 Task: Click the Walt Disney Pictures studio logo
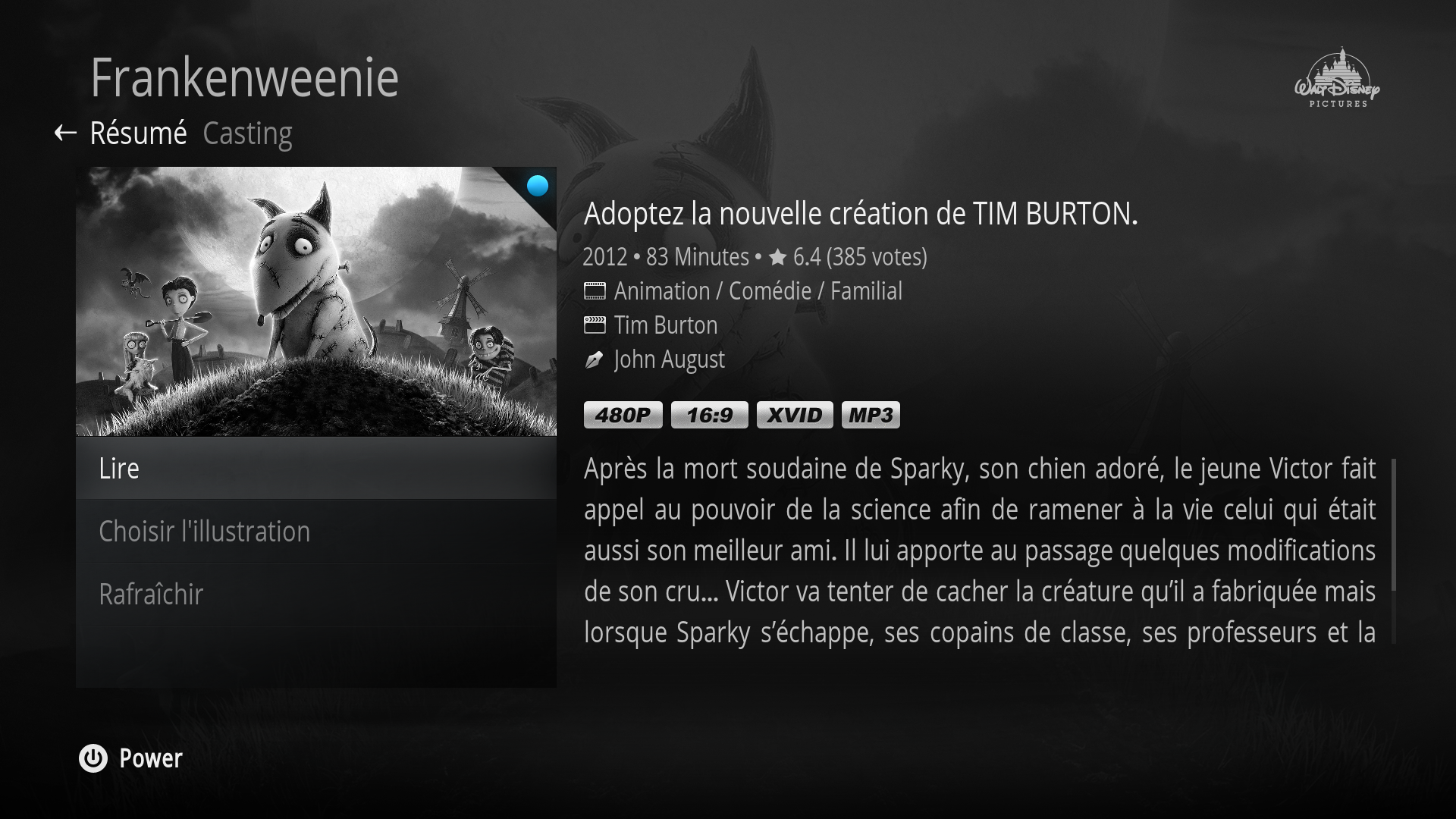pos(1338,77)
